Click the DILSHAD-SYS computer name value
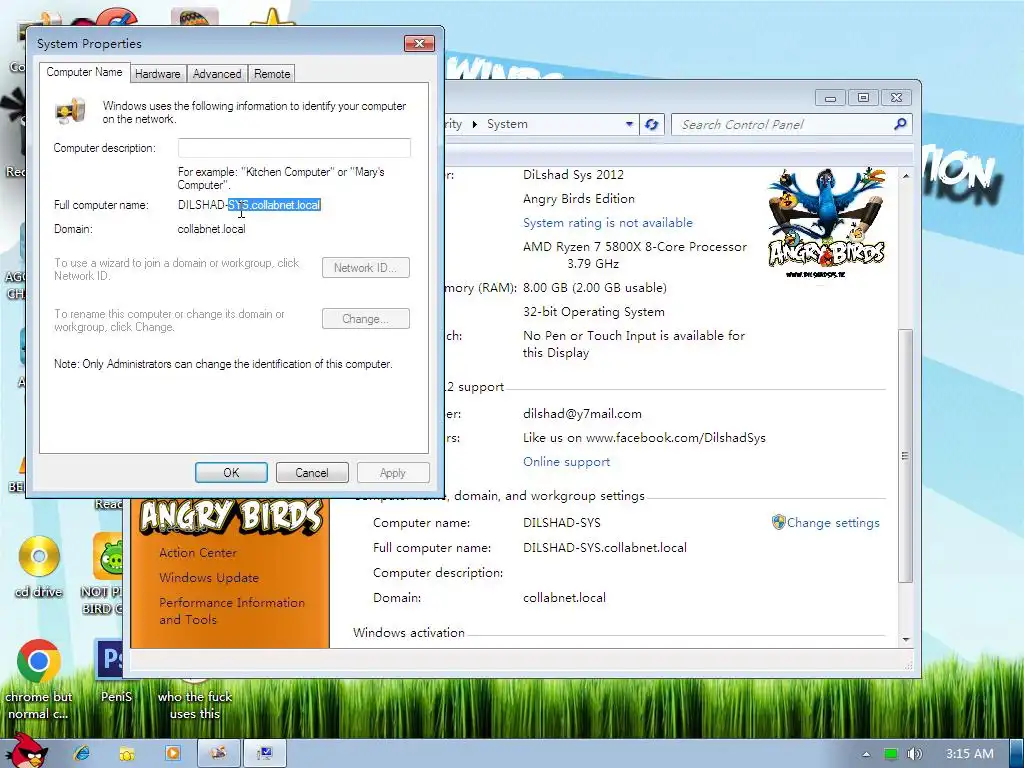The width and height of the screenshot is (1024, 768). (x=562, y=522)
